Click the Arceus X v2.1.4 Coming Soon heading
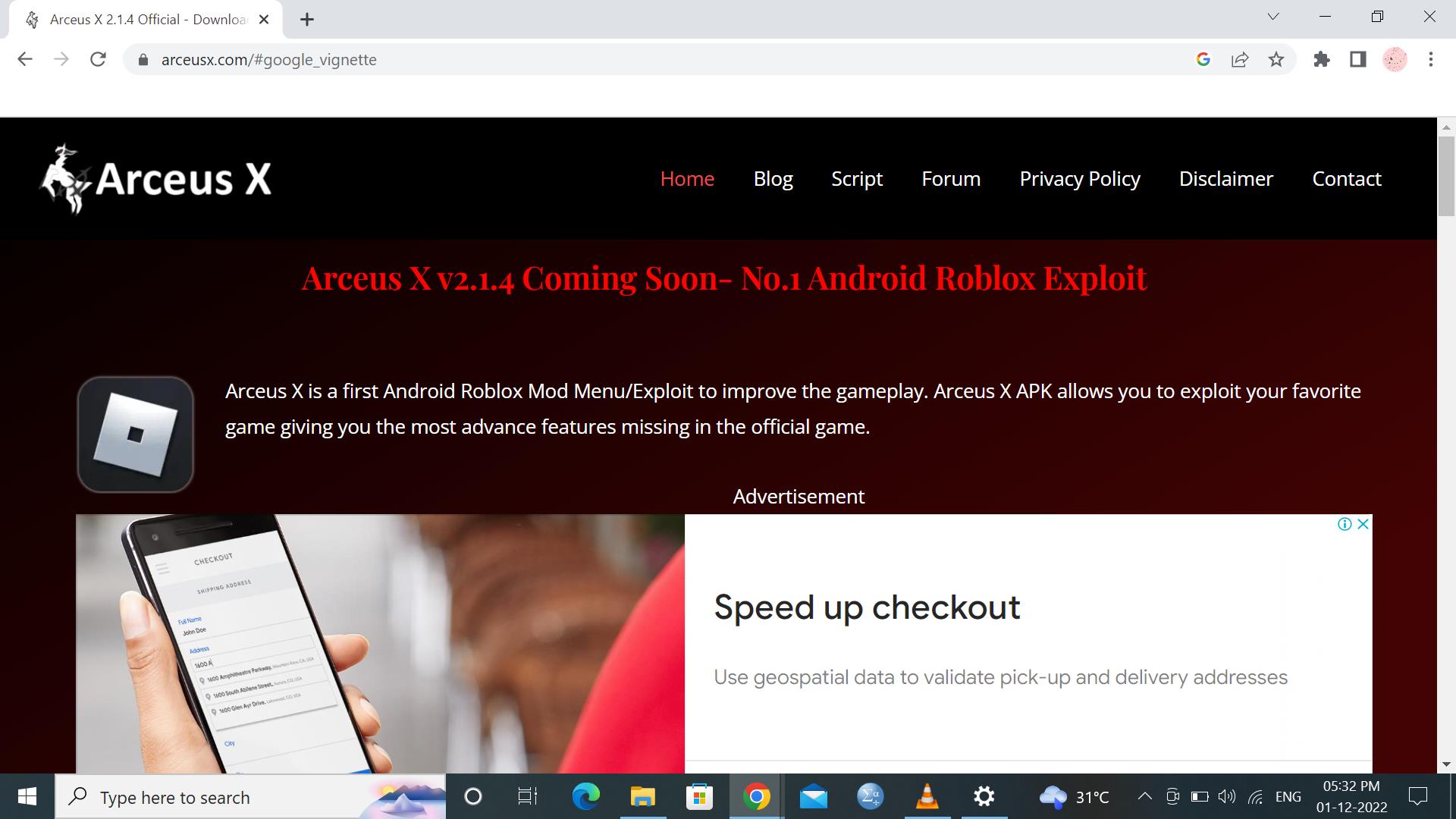 [724, 278]
